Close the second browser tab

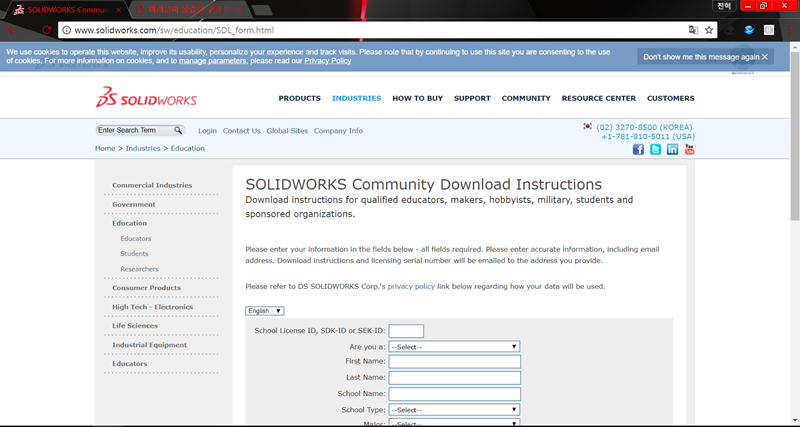[239, 10]
